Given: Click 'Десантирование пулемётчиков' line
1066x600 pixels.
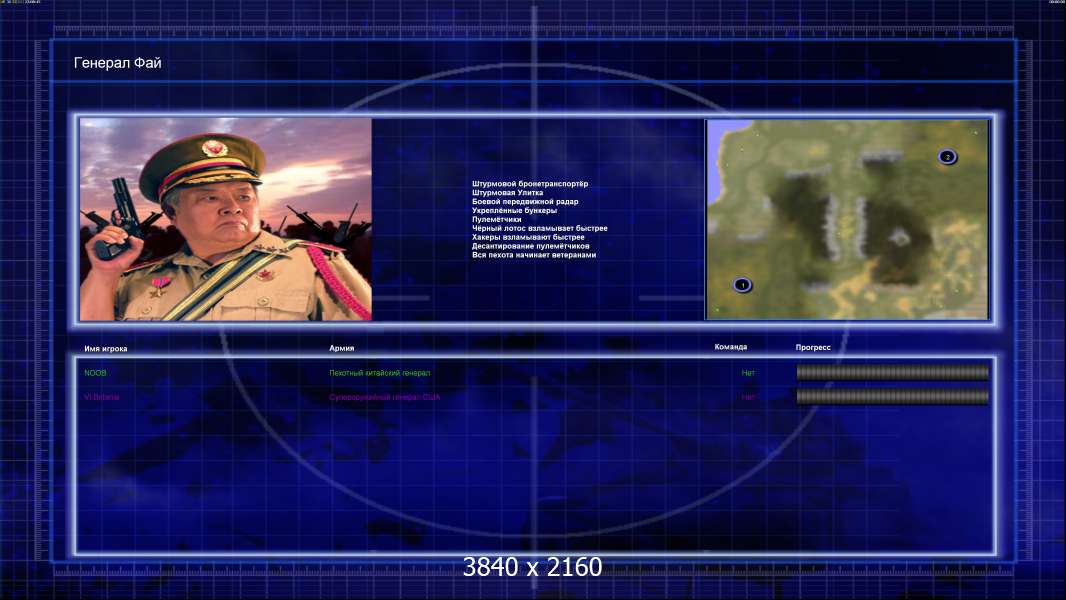Looking at the screenshot, I should point(530,246).
